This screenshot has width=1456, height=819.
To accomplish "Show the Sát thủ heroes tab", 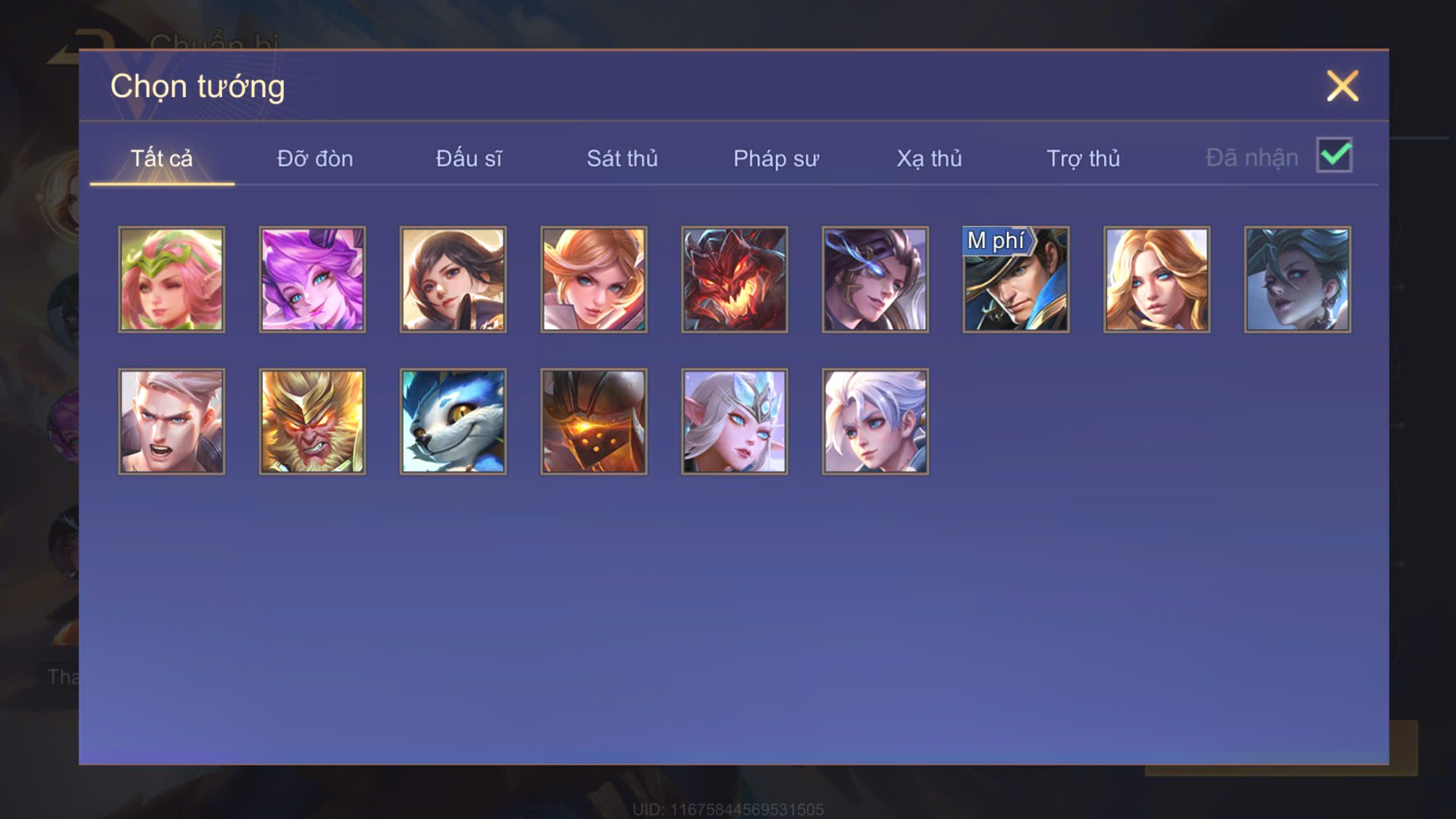I will point(622,158).
